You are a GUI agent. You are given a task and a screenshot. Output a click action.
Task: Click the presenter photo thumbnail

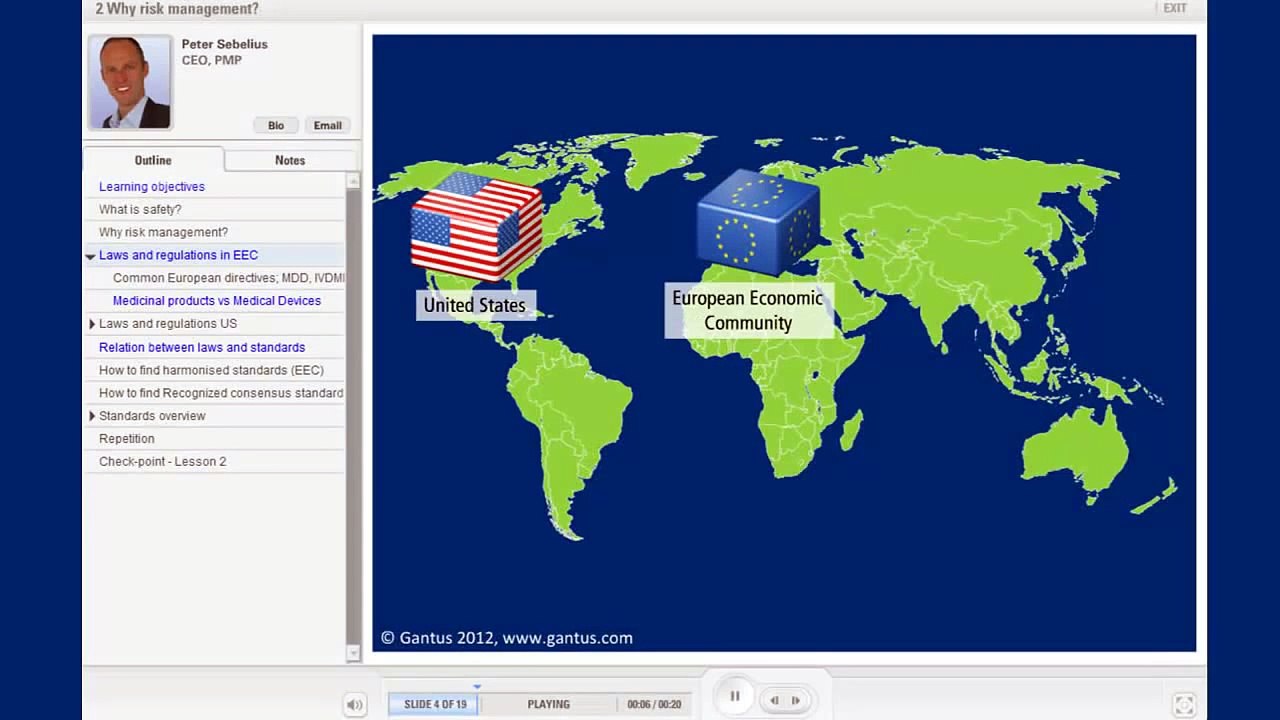130,83
